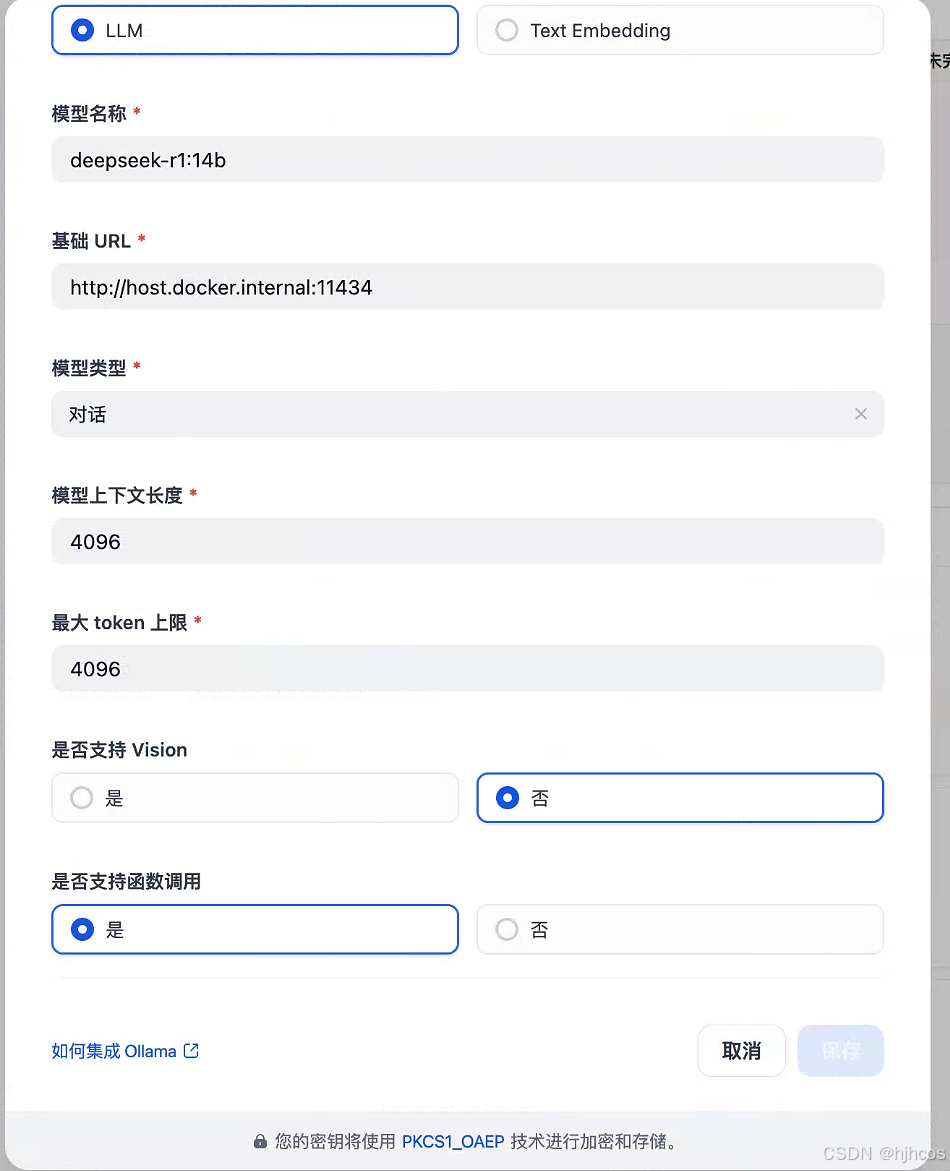Click the 取消 cancel button
Screen dimensions: 950x1171
coord(742,1051)
